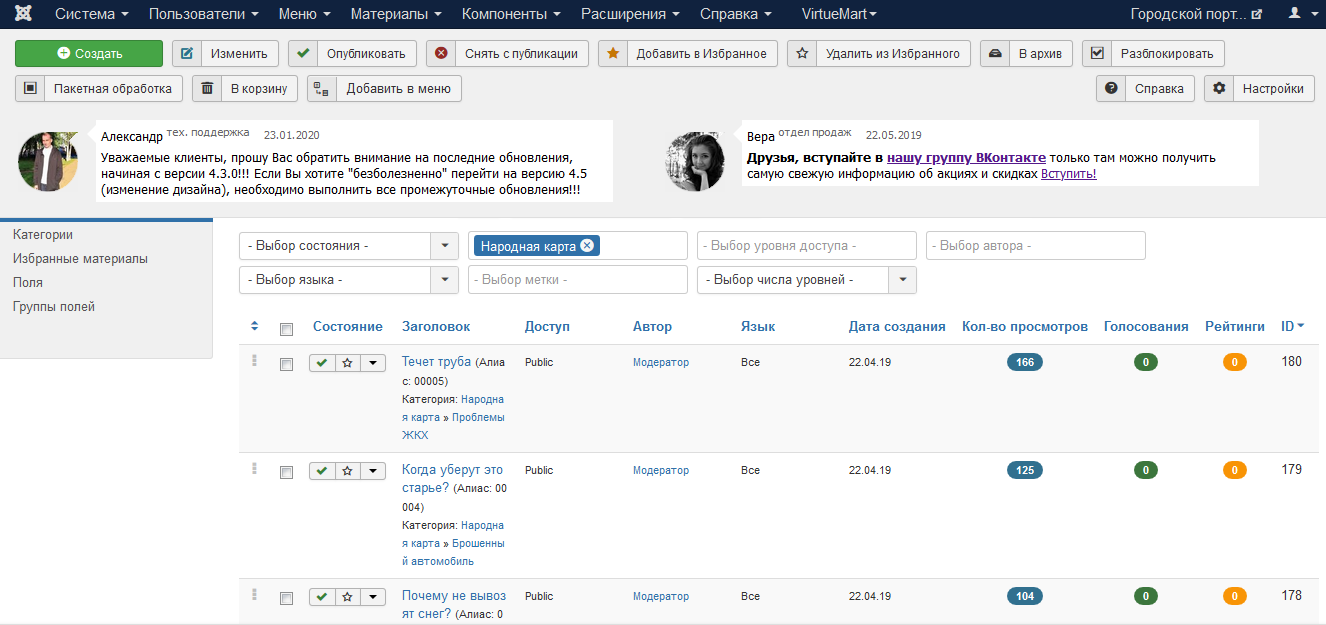Screen dimensions: 1326x625
Task: Click Александр's avatar photo
Action: pyautogui.click(x=48, y=162)
